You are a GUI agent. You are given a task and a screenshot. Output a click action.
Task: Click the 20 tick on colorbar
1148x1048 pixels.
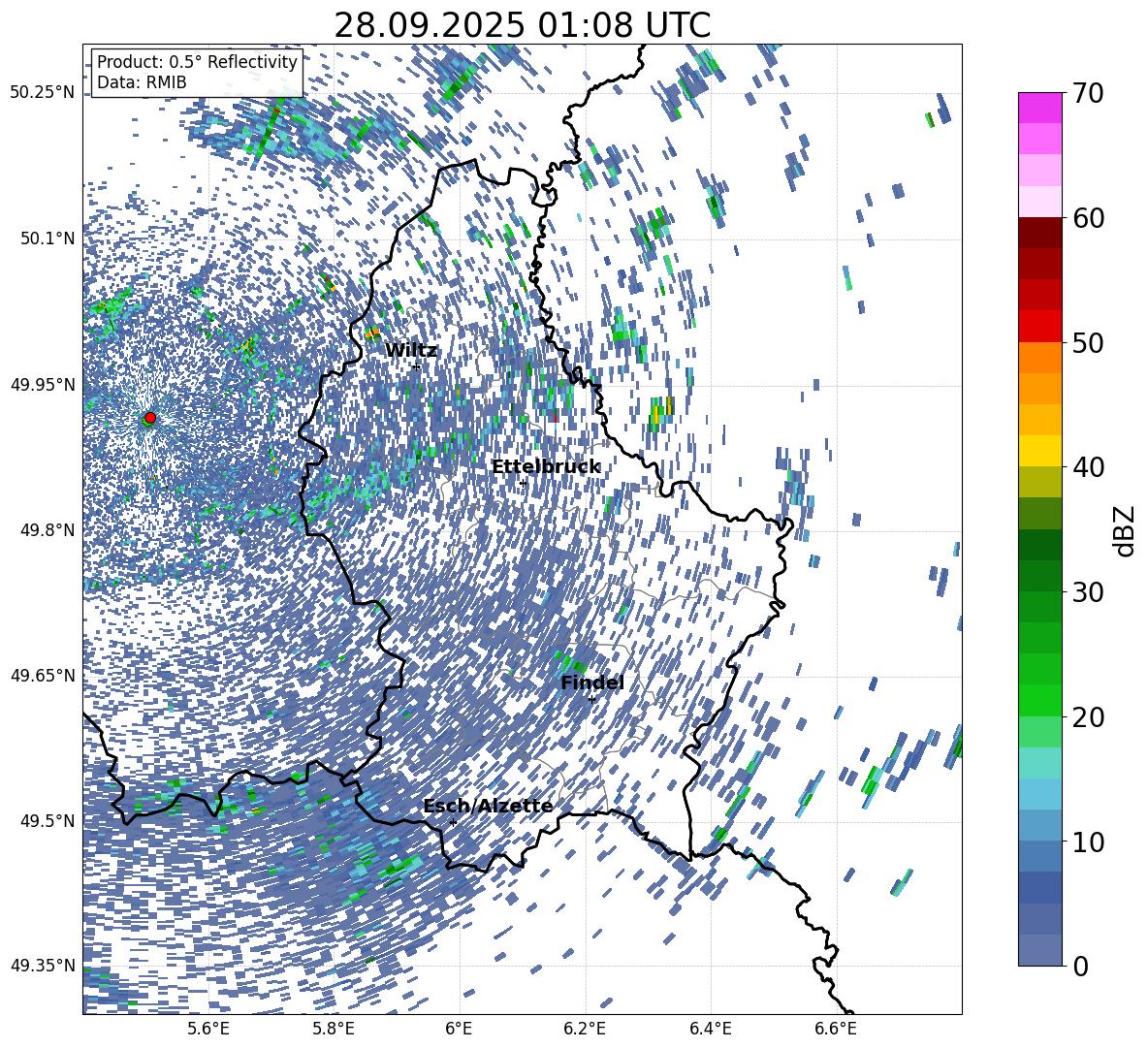tap(1088, 717)
